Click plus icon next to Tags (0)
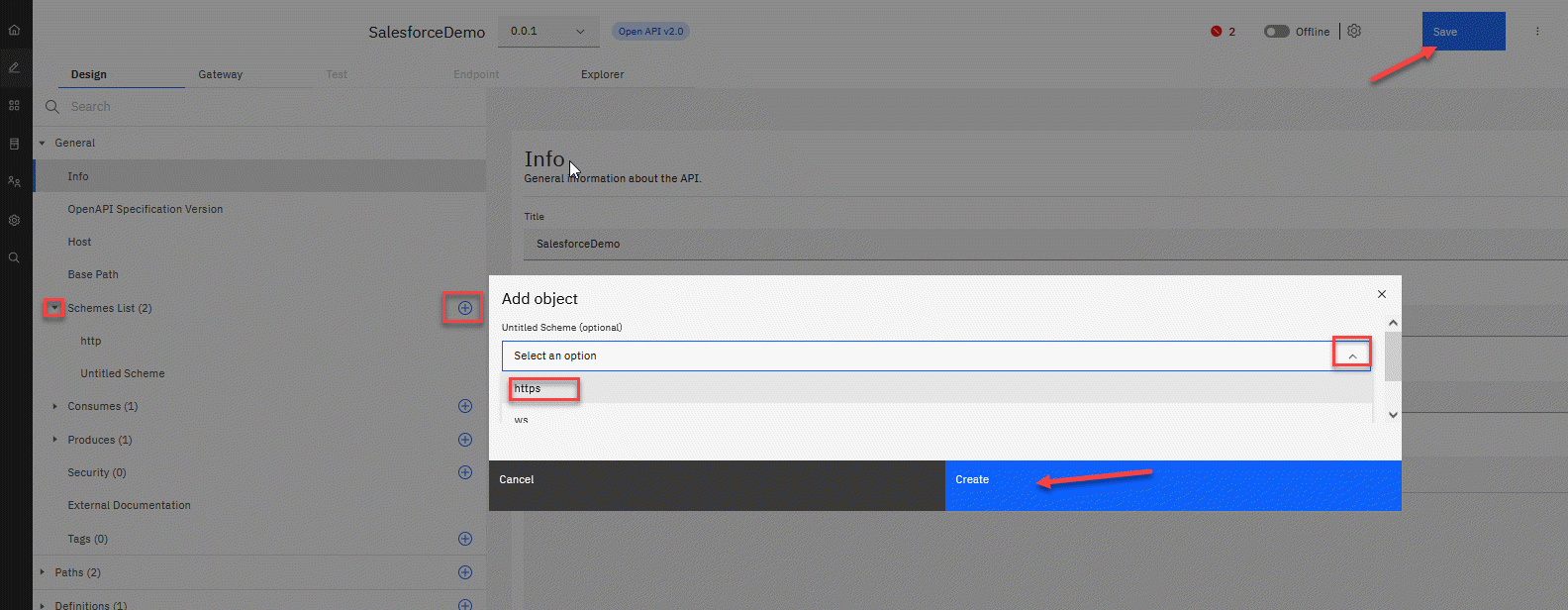Viewport: 1568px width, 610px height. point(465,539)
